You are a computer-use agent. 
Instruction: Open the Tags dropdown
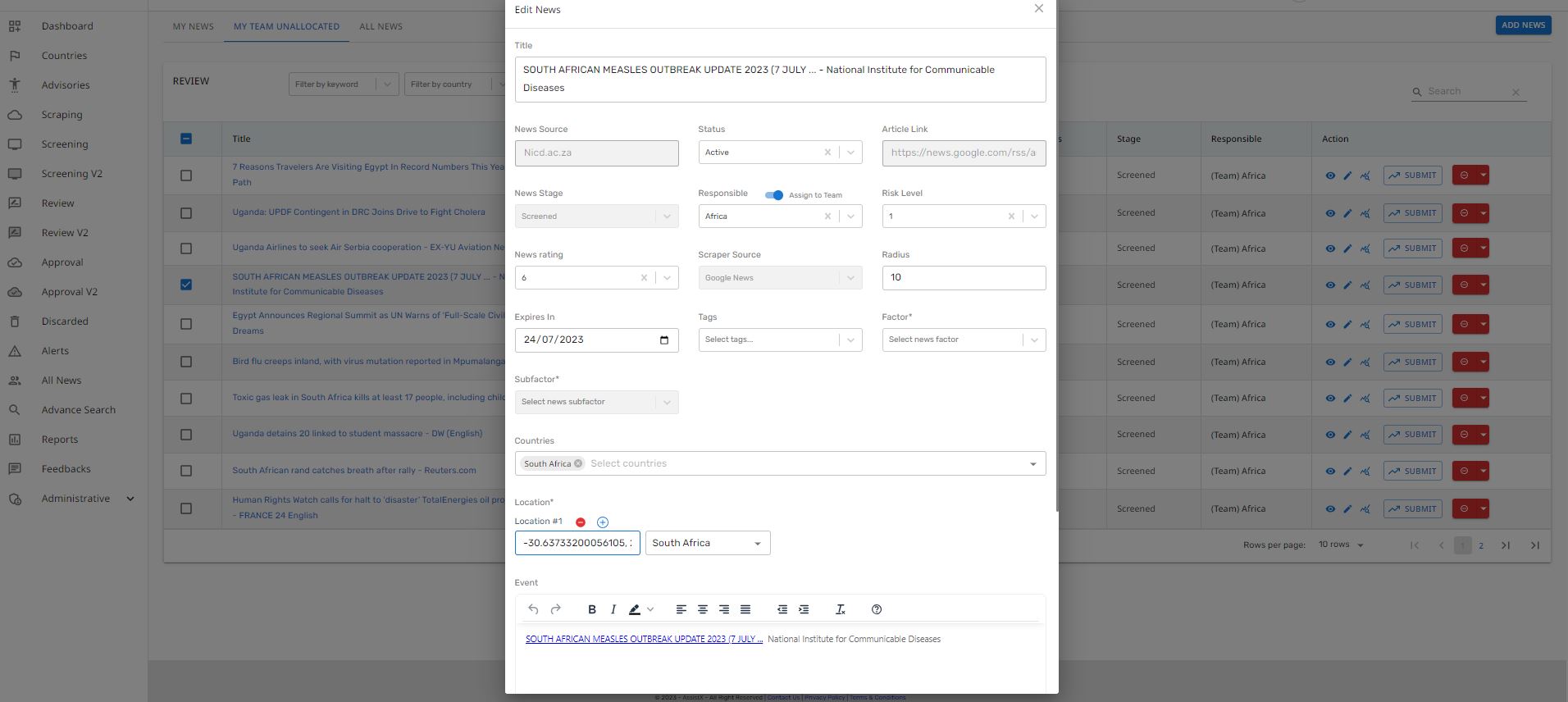(850, 340)
